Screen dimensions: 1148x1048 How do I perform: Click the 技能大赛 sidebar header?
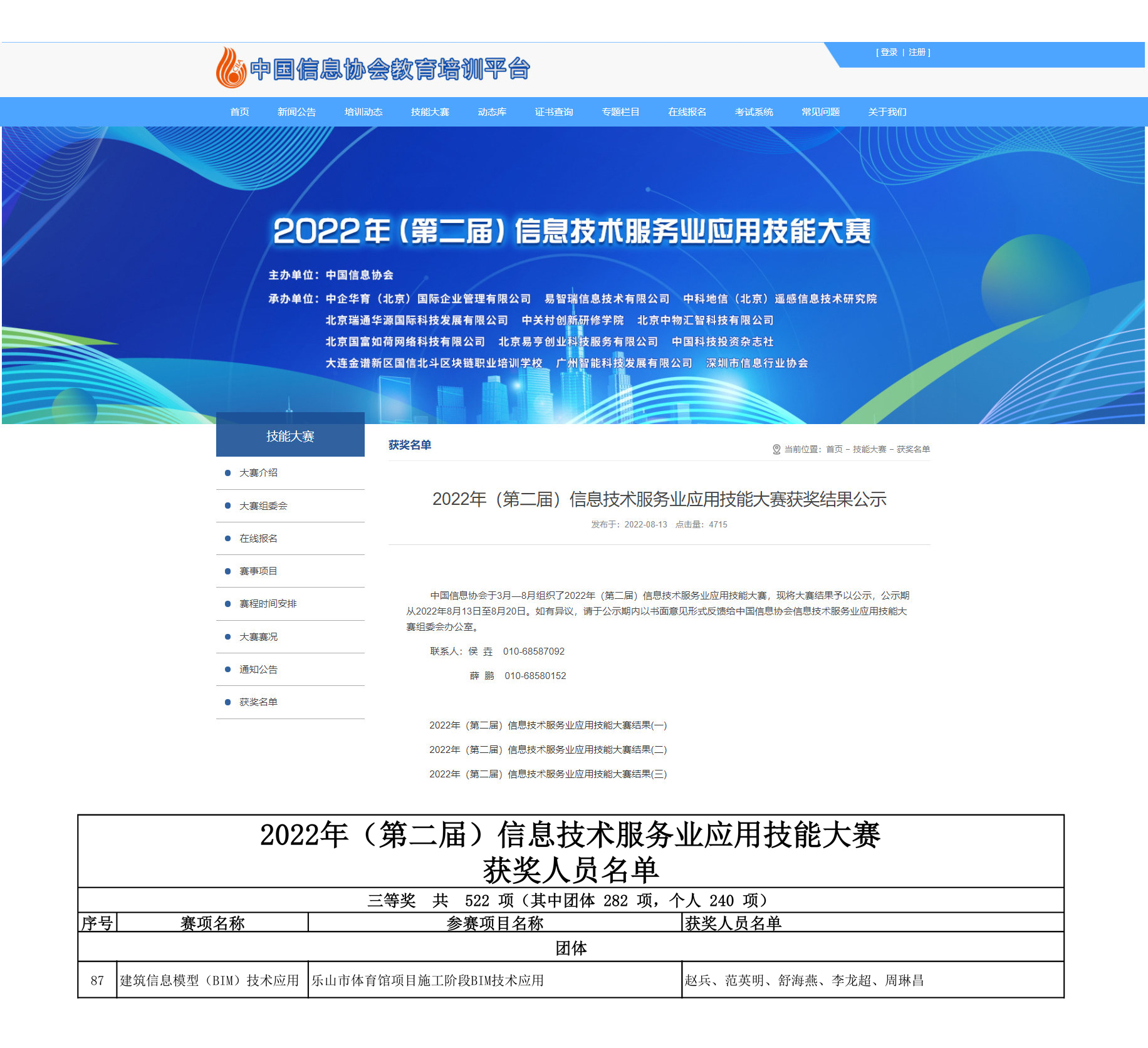point(290,435)
